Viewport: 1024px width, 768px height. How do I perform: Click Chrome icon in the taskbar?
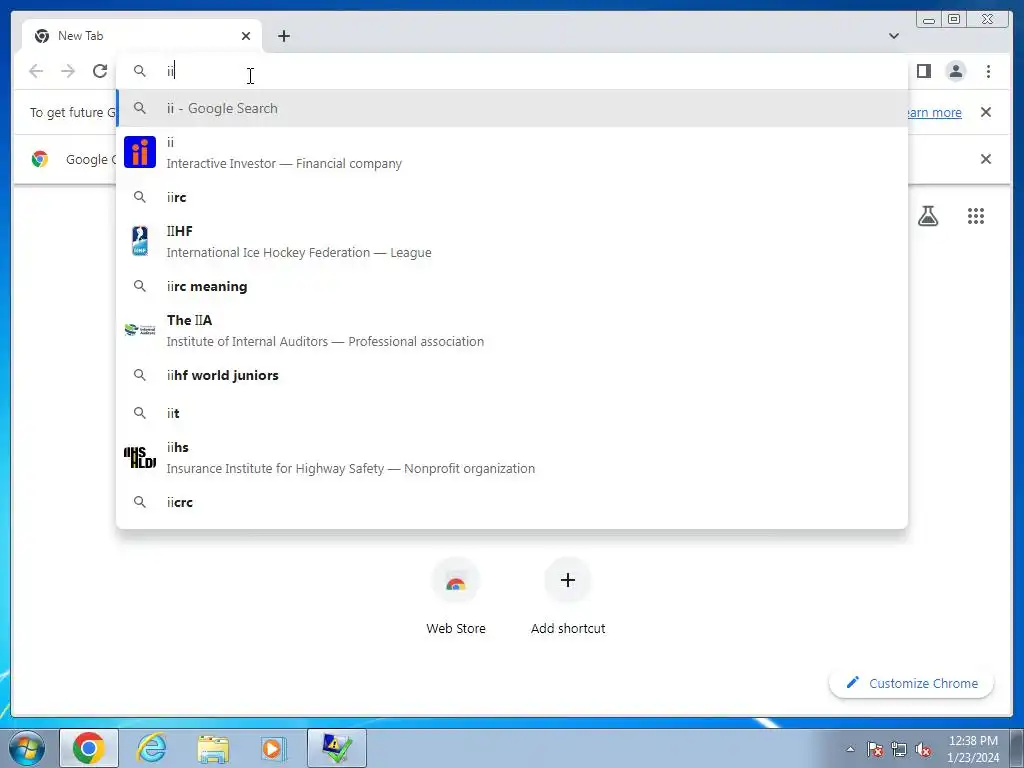click(x=89, y=748)
